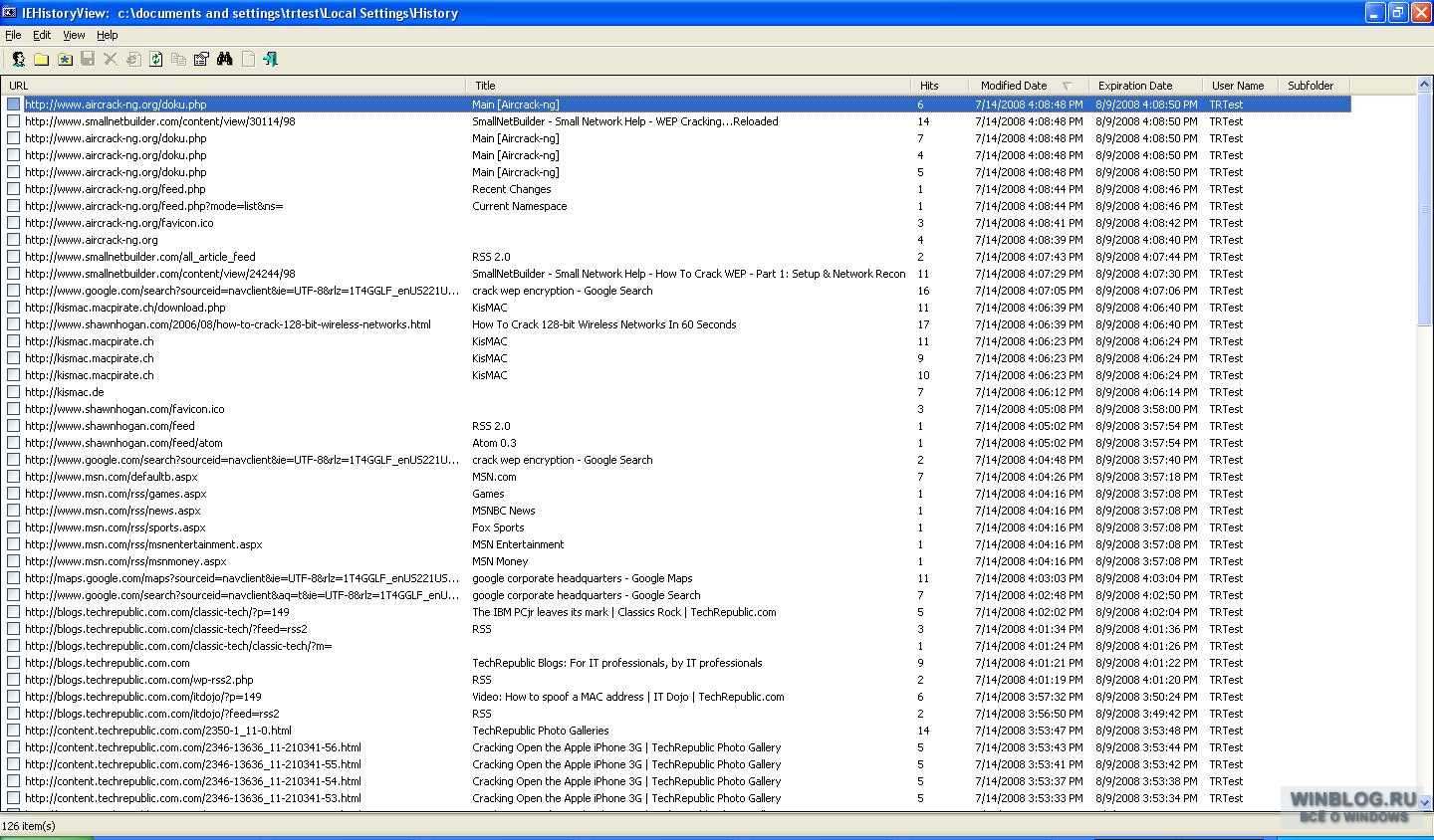Sort by the Title column header
Viewport: 1434px width, 840px height.
687,86
